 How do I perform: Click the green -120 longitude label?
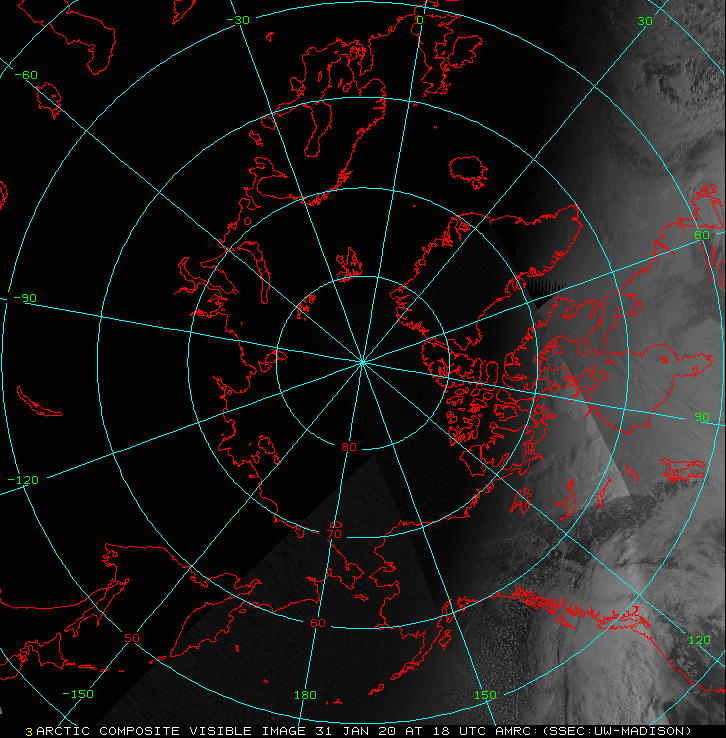point(24,480)
